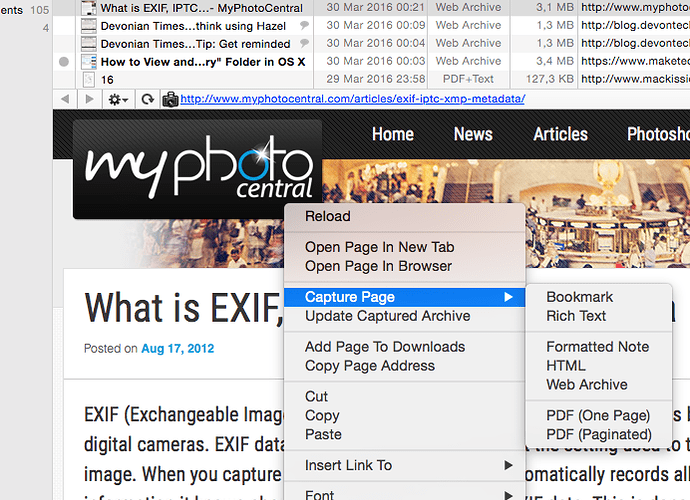Open the gear action menu
Screen dimensions: 690x500
coord(119,99)
